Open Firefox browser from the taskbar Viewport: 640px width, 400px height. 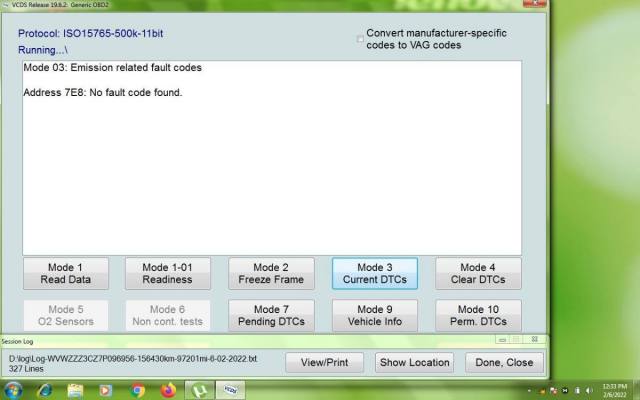pos(168,390)
